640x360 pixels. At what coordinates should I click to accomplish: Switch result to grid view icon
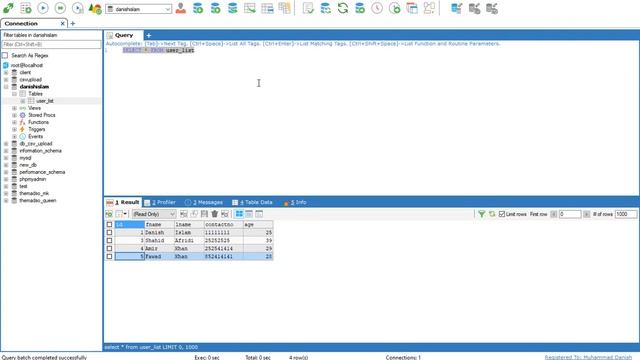click(x=239, y=214)
